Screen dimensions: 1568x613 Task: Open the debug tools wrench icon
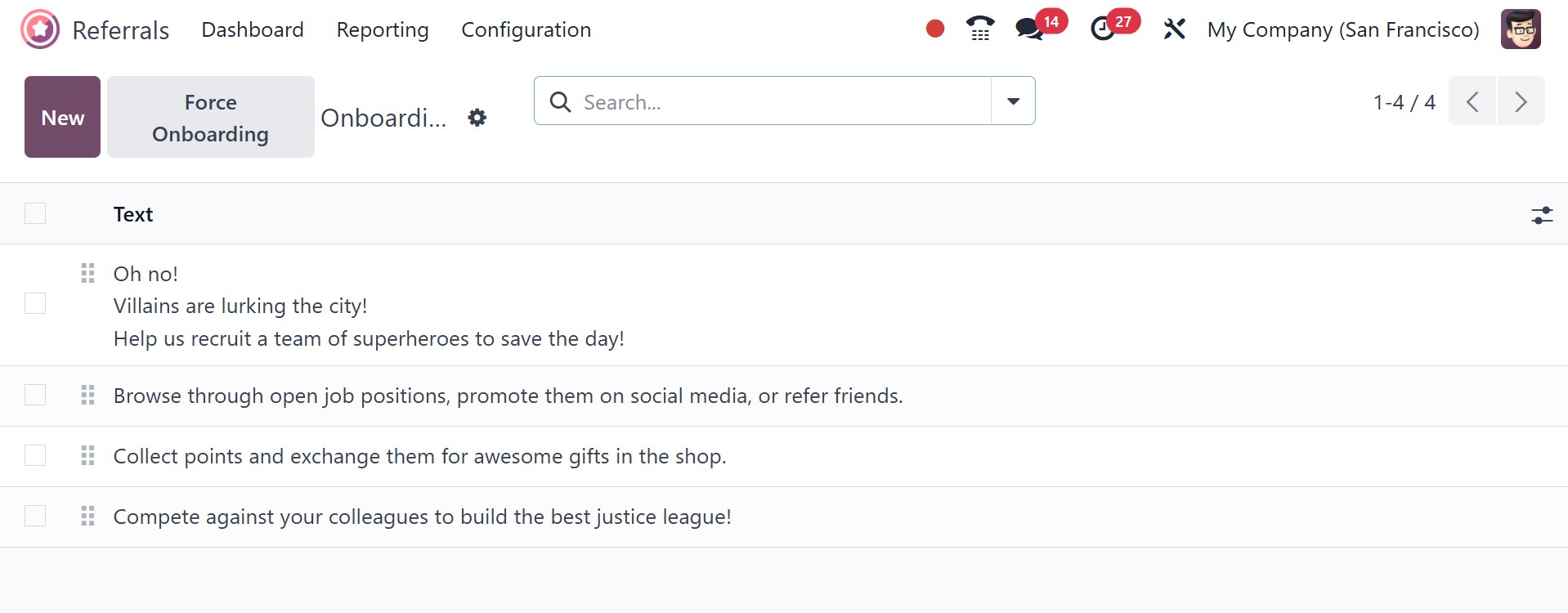(1174, 29)
